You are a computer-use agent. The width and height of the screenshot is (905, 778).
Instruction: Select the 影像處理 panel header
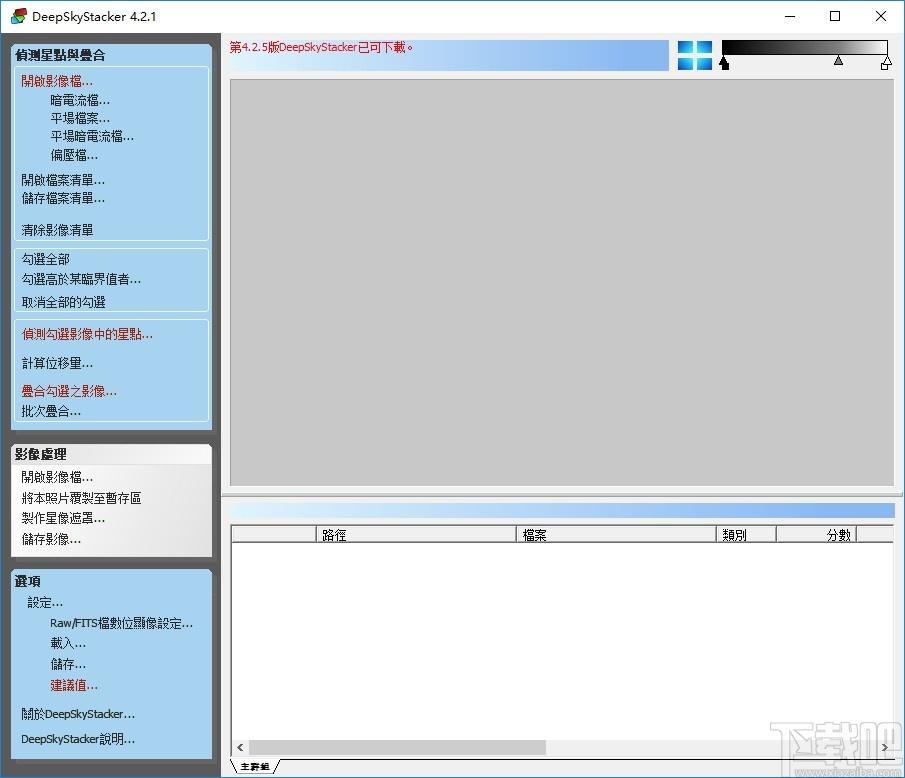click(40, 454)
